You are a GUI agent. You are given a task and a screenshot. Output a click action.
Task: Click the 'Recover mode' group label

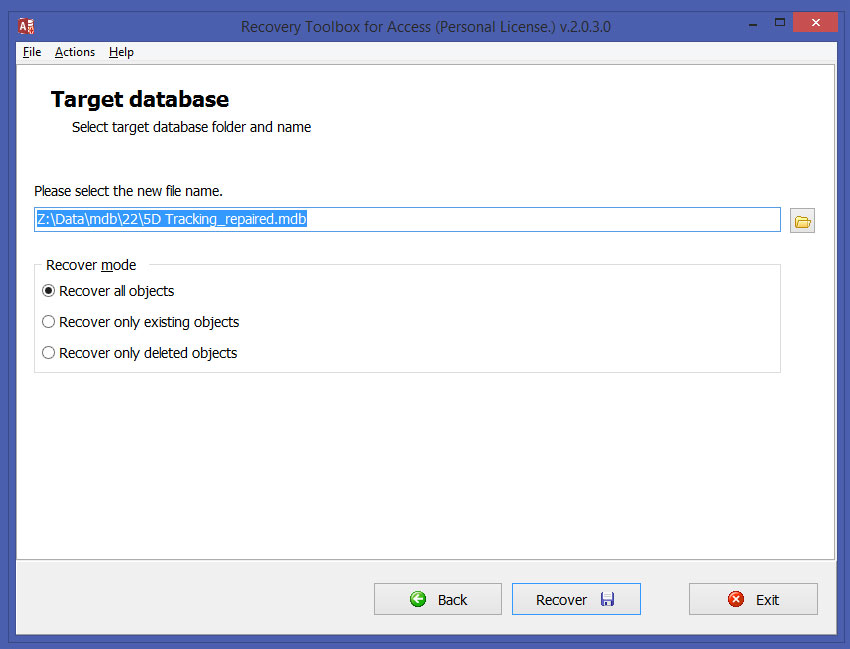(x=91, y=265)
